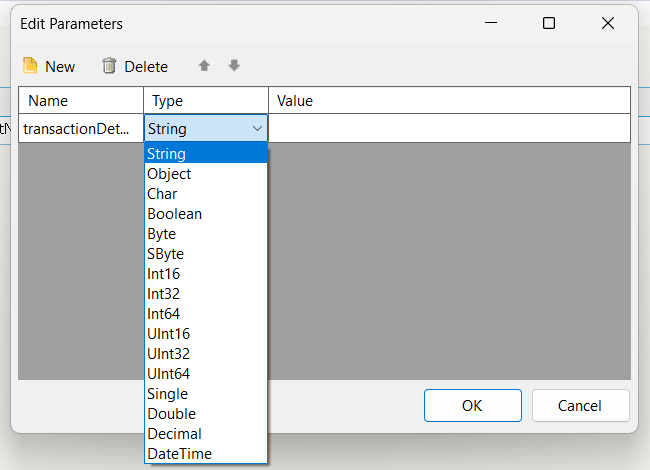Click the empty Value cell
The image size is (650, 470).
[x=449, y=129]
